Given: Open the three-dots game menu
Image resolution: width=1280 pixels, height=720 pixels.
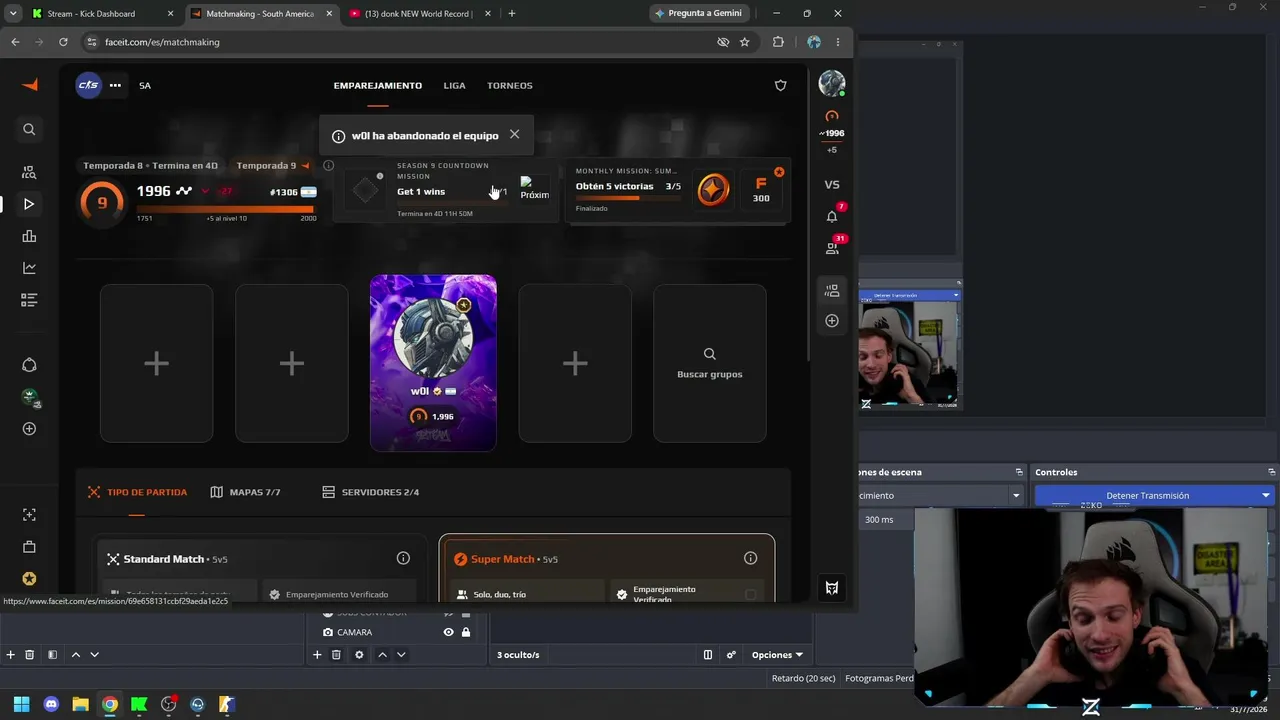Looking at the screenshot, I should [115, 85].
